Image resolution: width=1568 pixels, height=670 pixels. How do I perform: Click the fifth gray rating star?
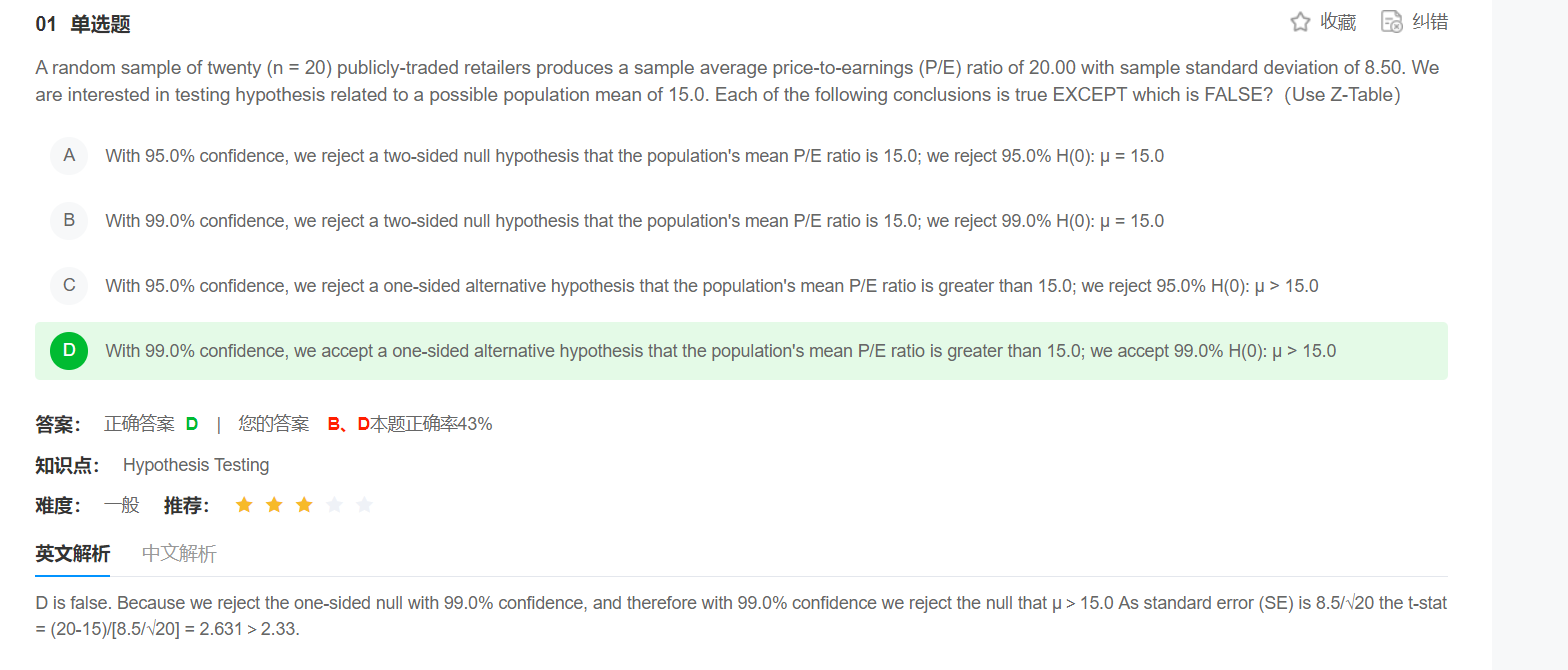coord(364,505)
